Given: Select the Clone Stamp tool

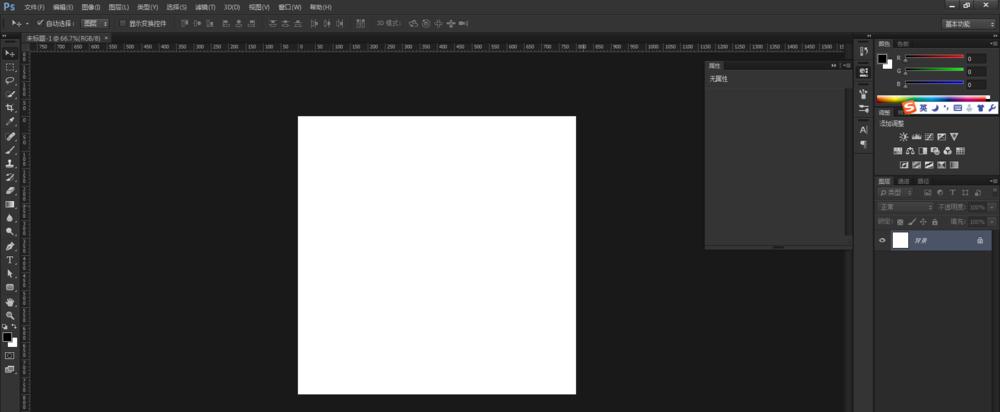Looking at the screenshot, I should coord(10,163).
